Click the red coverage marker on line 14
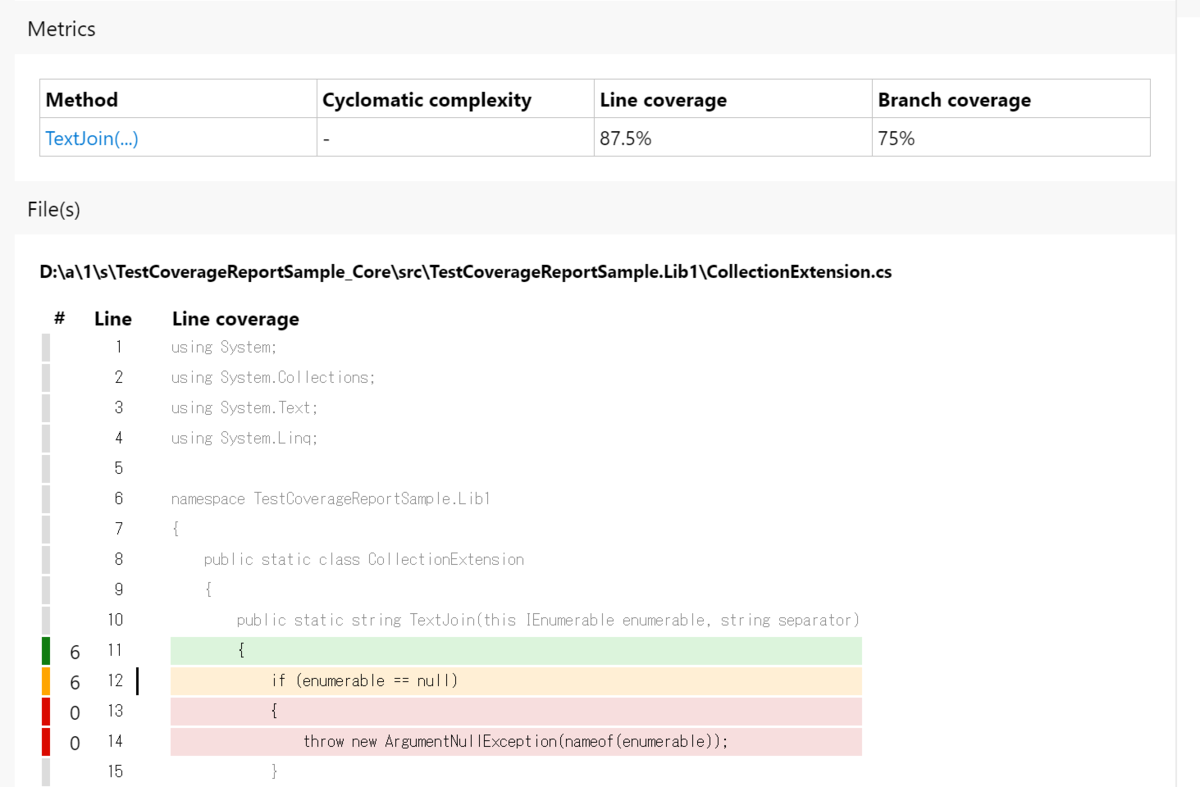The width and height of the screenshot is (1200, 787). click(x=46, y=742)
